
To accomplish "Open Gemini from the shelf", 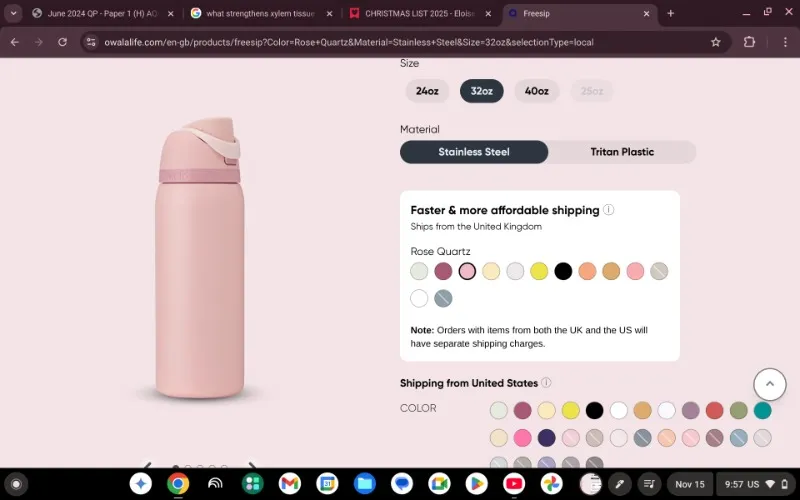I will 141,484.
